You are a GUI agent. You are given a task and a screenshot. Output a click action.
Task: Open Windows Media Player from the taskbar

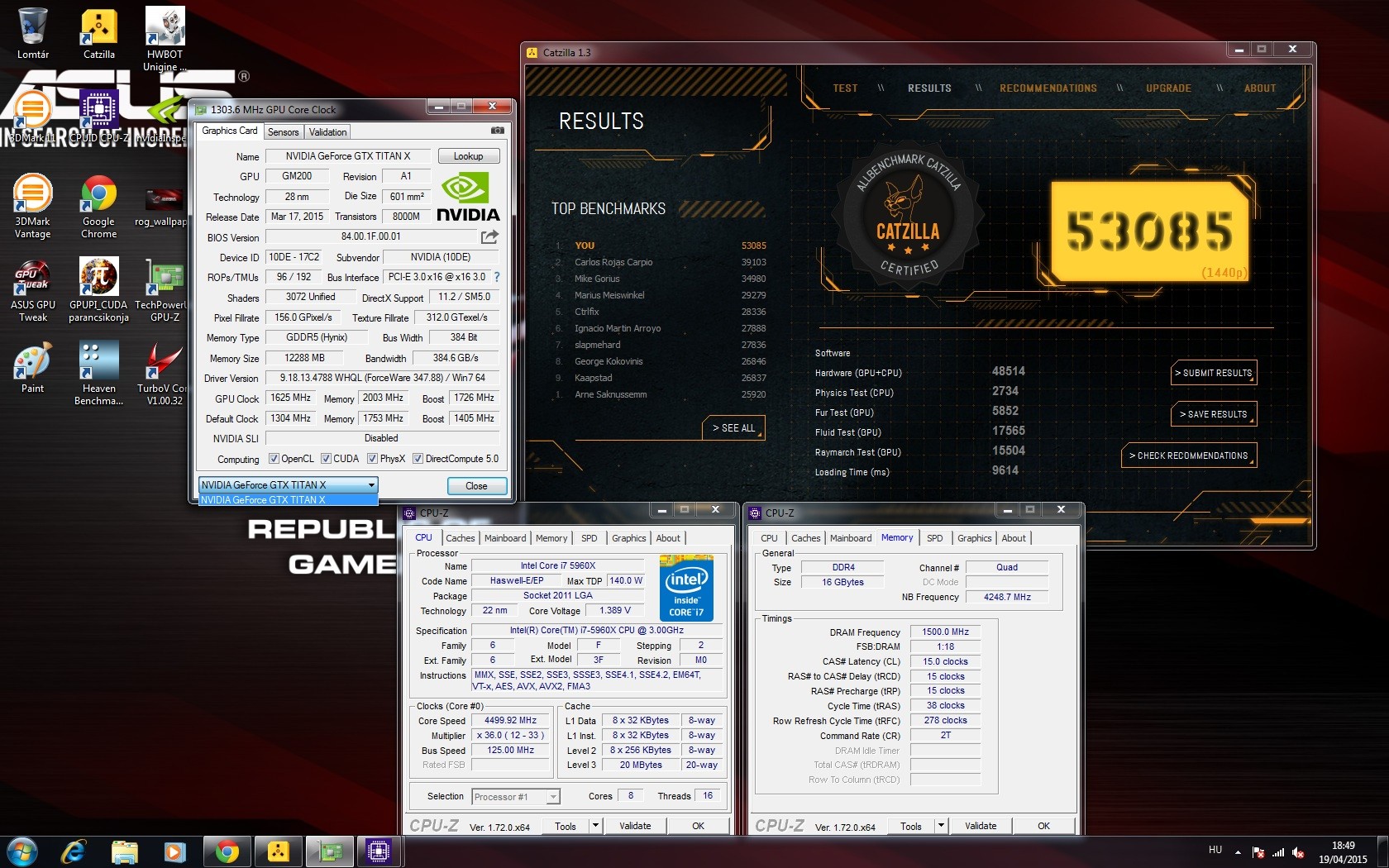174,851
